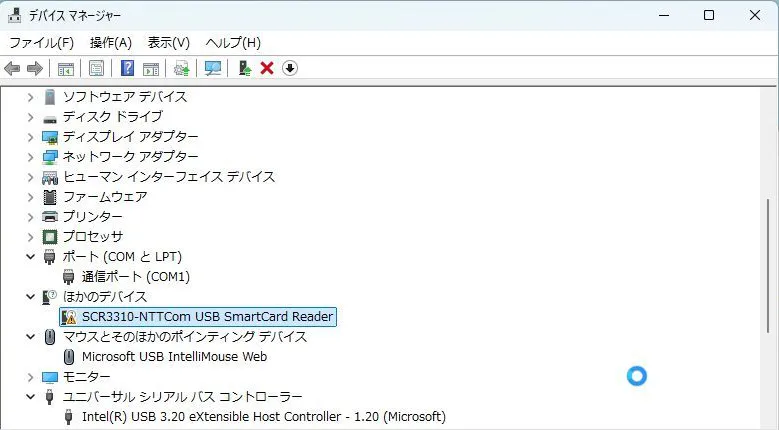The width and height of the screenshot is (779, 430).
Task: Click the vertical scrollbar up arrow
Action: [770, 96]
